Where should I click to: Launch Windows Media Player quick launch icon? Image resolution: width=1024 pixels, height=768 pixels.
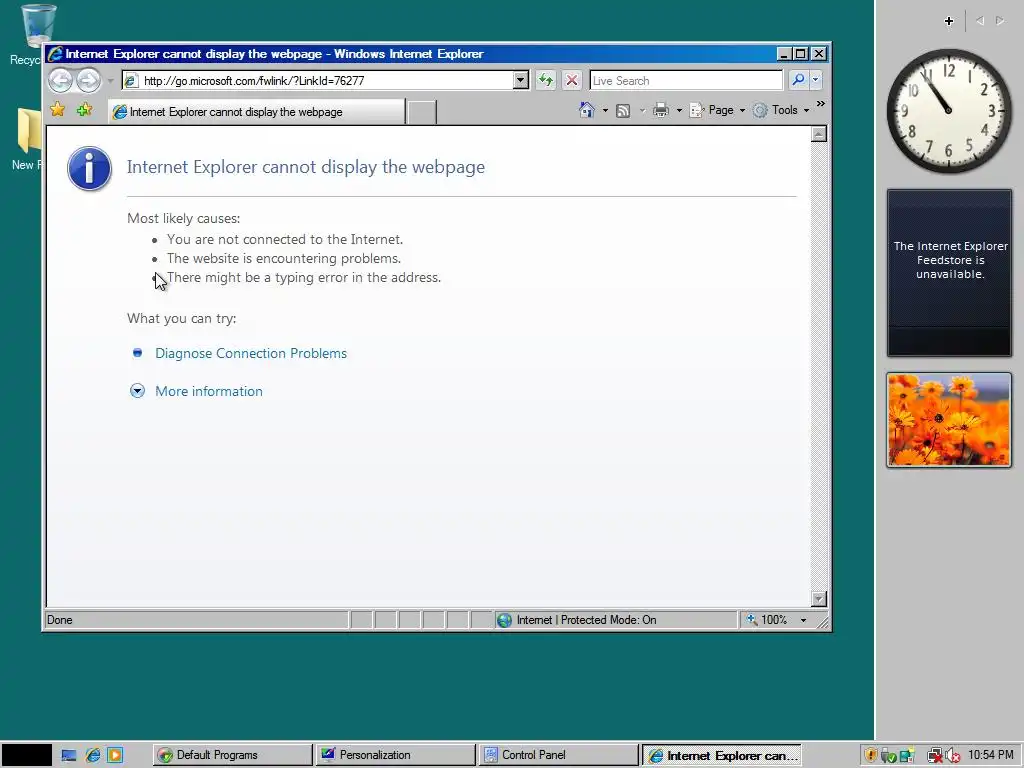(115, 755)
